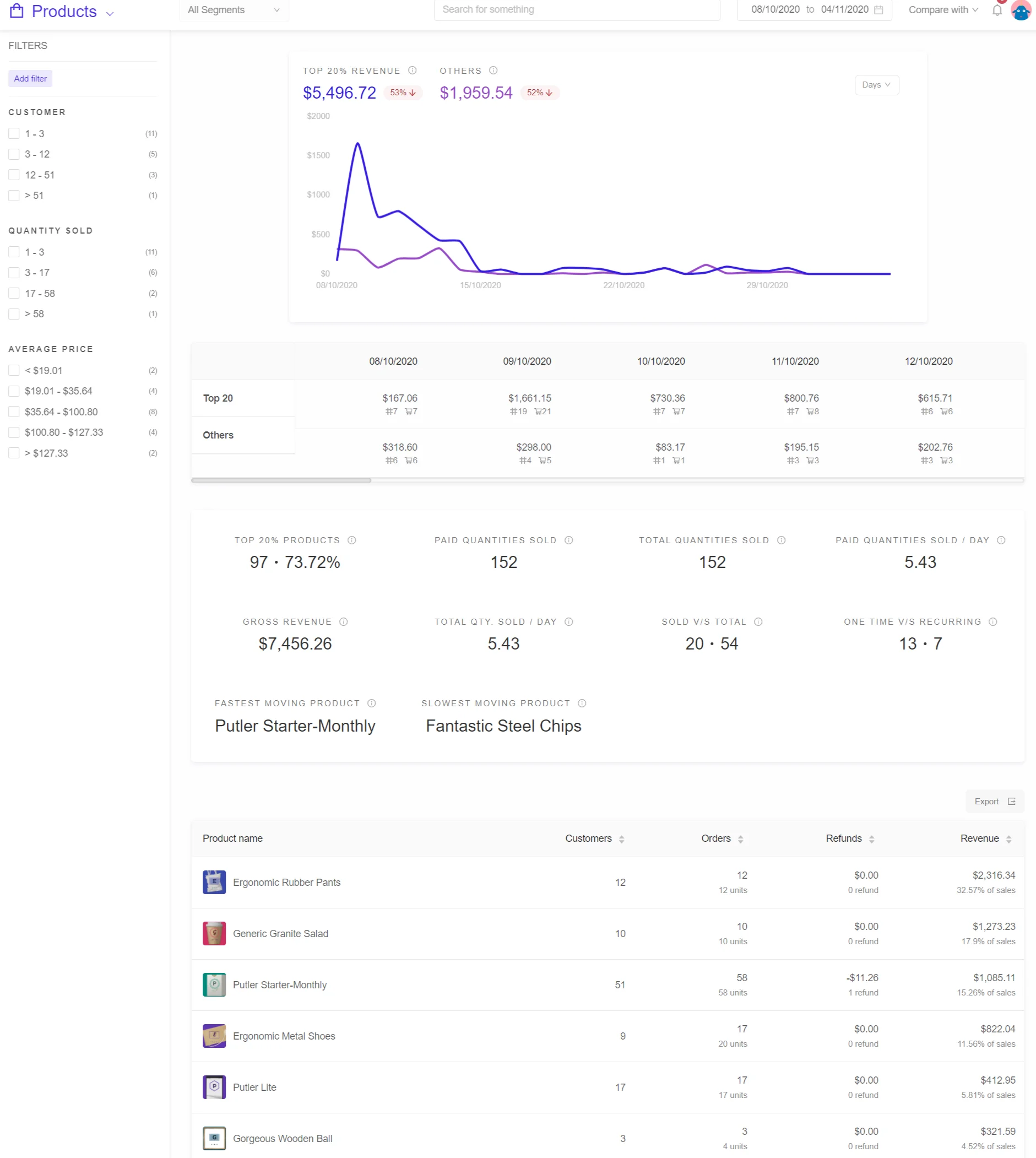Click the horizontal scrollbar of the date table

point(281,480)
